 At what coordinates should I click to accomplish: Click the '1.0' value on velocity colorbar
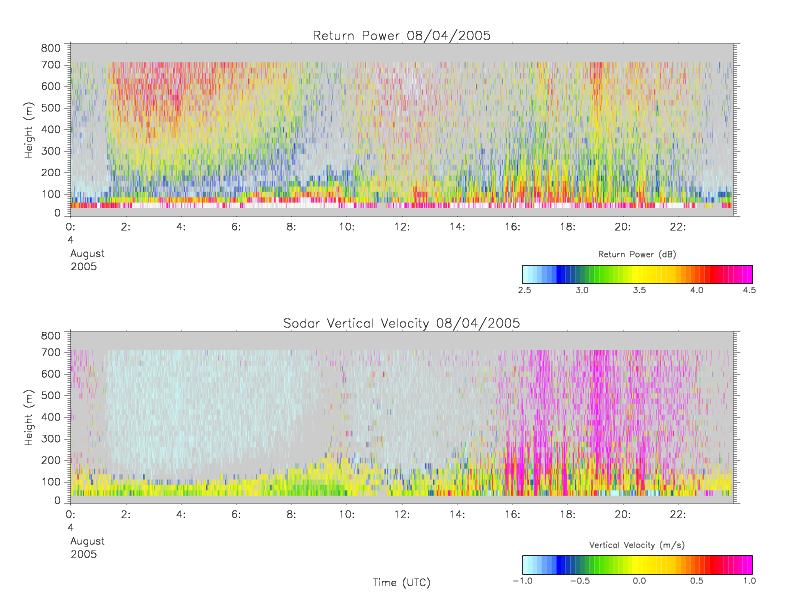(x=749, y=581)
